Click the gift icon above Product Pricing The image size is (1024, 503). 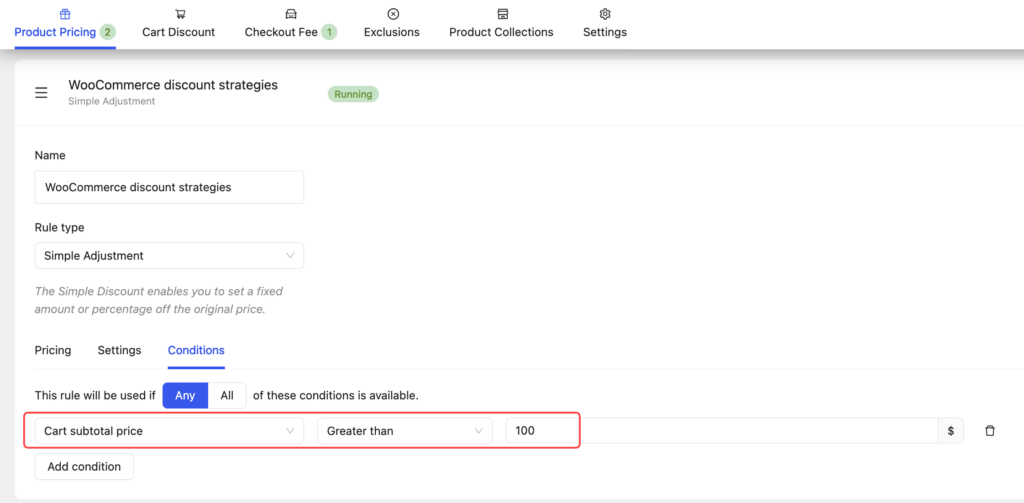[x=65, y=14]
